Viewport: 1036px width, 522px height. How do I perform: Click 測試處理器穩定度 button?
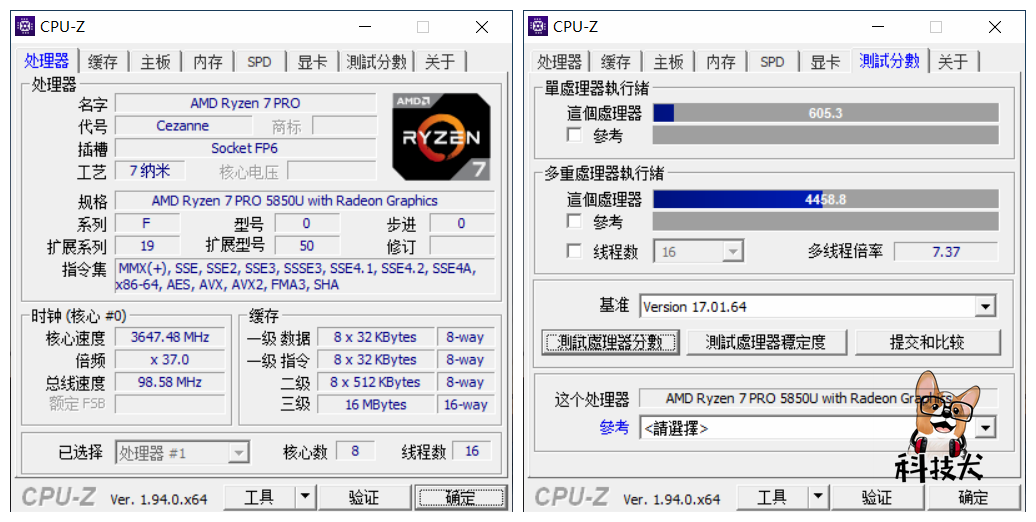coord(766,342)
